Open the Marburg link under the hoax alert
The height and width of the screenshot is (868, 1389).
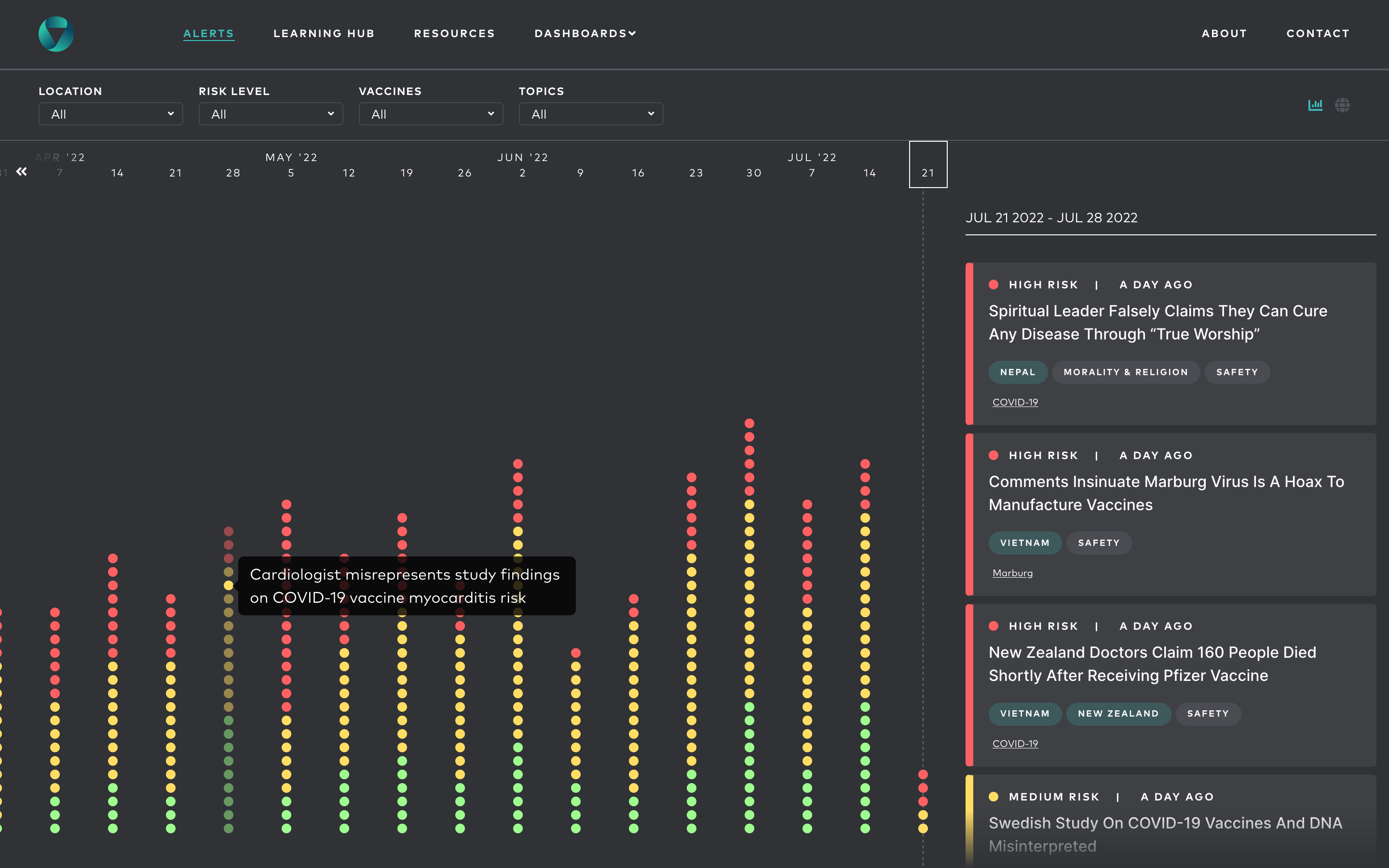pos(1012,572)
